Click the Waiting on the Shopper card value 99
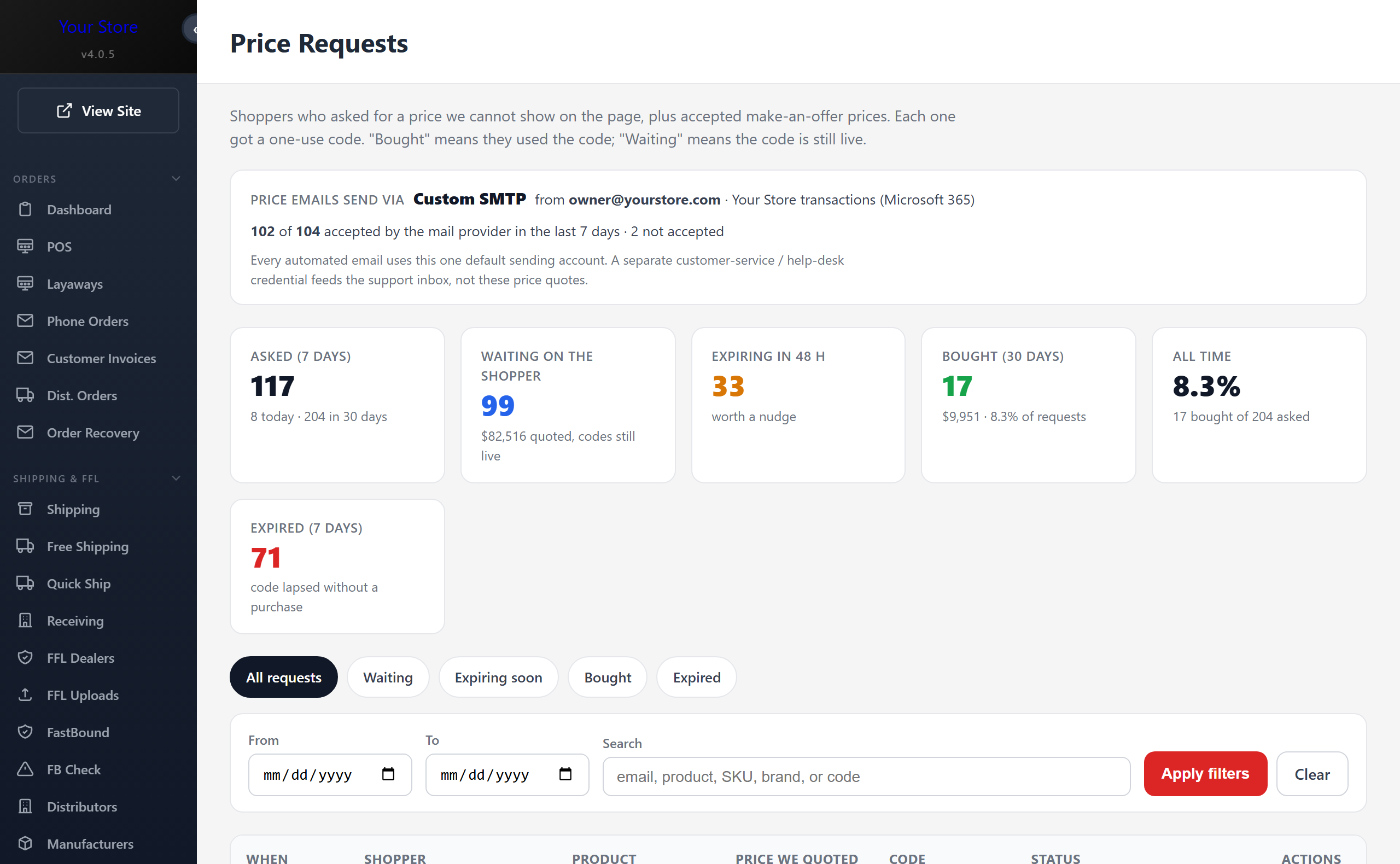Viewport: 1400px width, 864px height. pos(498,406)
